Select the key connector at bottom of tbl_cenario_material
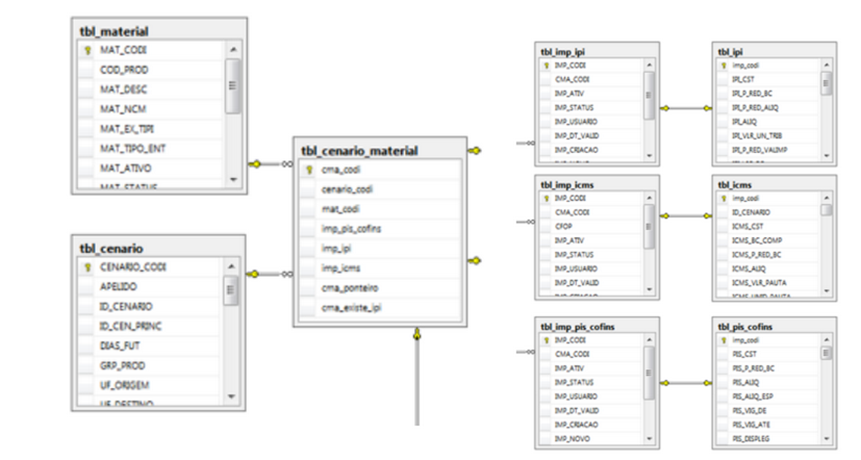The image size is (861, 460). click(x=417, y=333)
